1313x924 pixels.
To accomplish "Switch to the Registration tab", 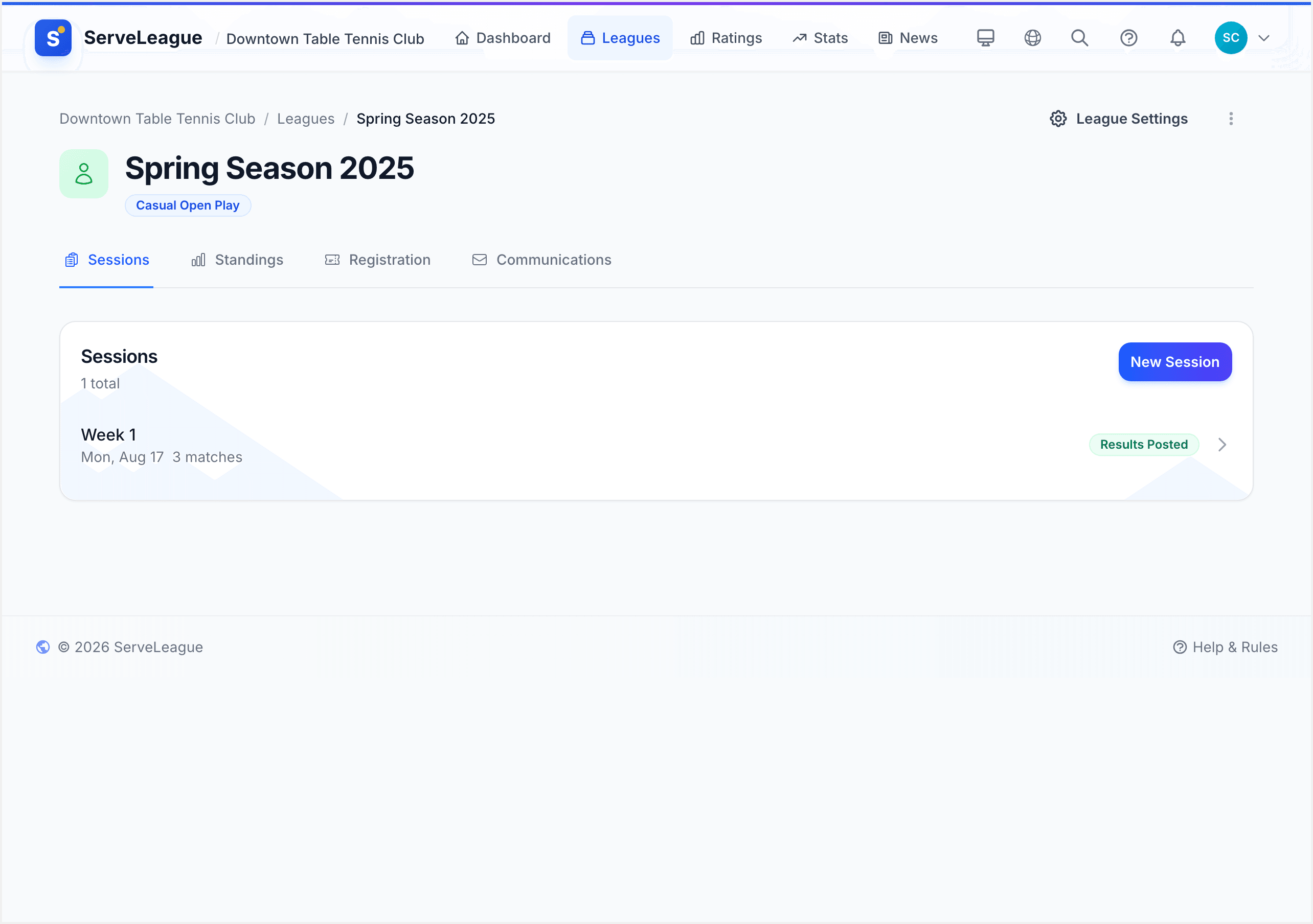I will pos(377,260).
